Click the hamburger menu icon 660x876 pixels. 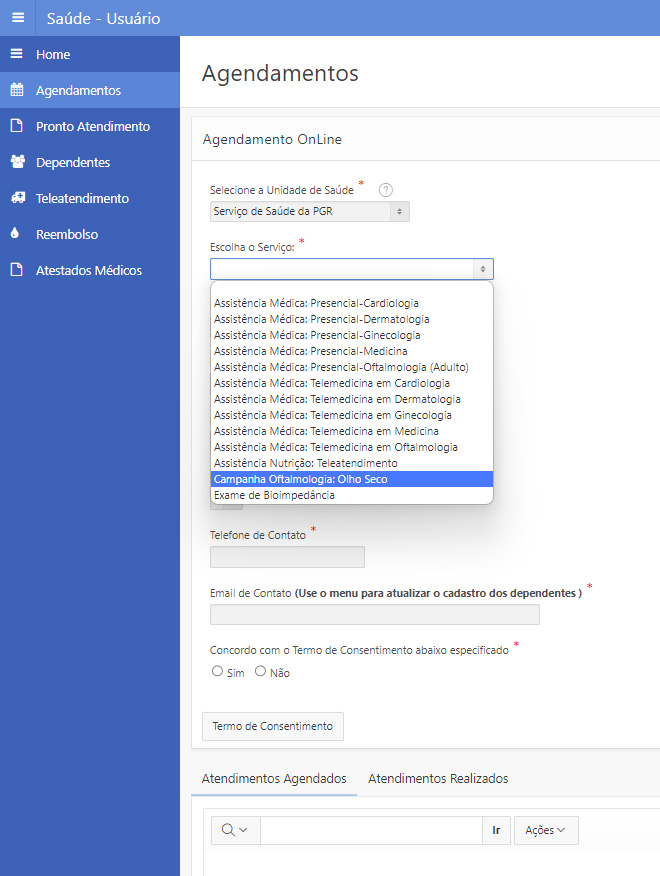[17, 18]
